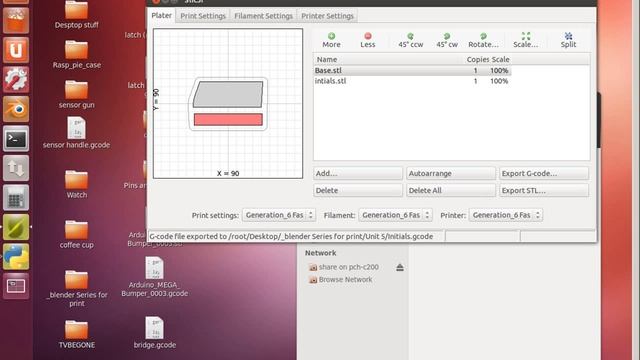This screenshot has height=360, width=640.
Task: Open the _blender Series for print folder
Action: (x=76, y=289)
